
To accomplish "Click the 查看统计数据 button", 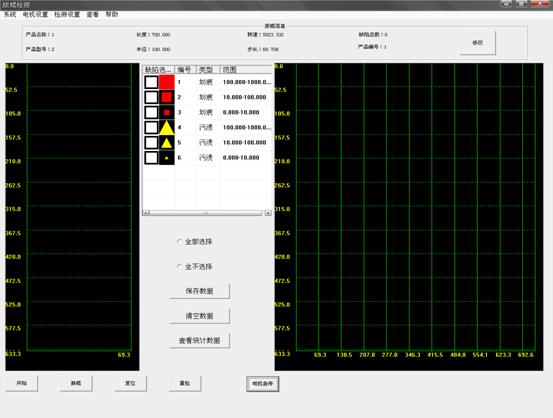I will point(200,340).
